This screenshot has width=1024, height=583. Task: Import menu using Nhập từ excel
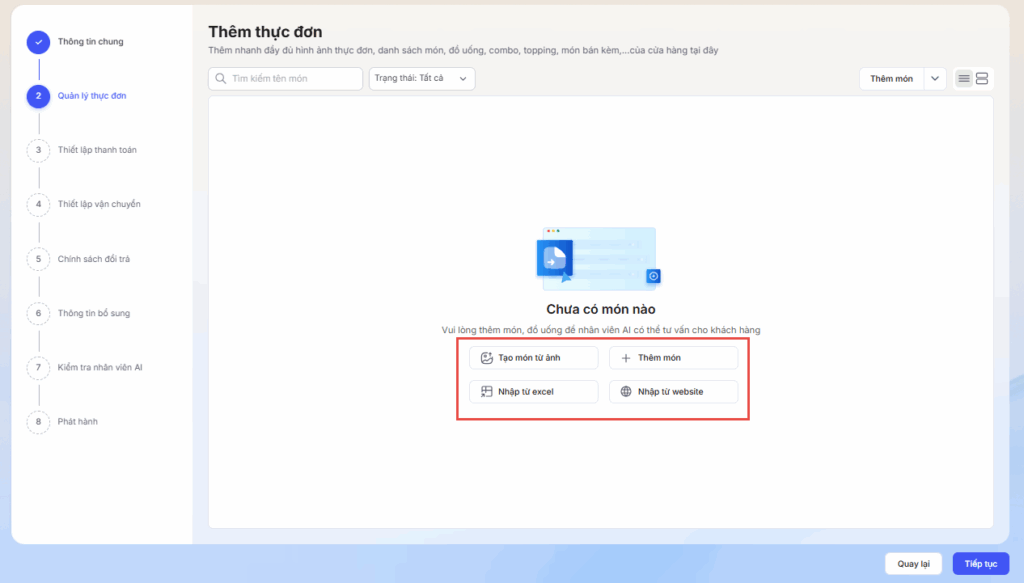pyautogui.click(x=533, y=392)
